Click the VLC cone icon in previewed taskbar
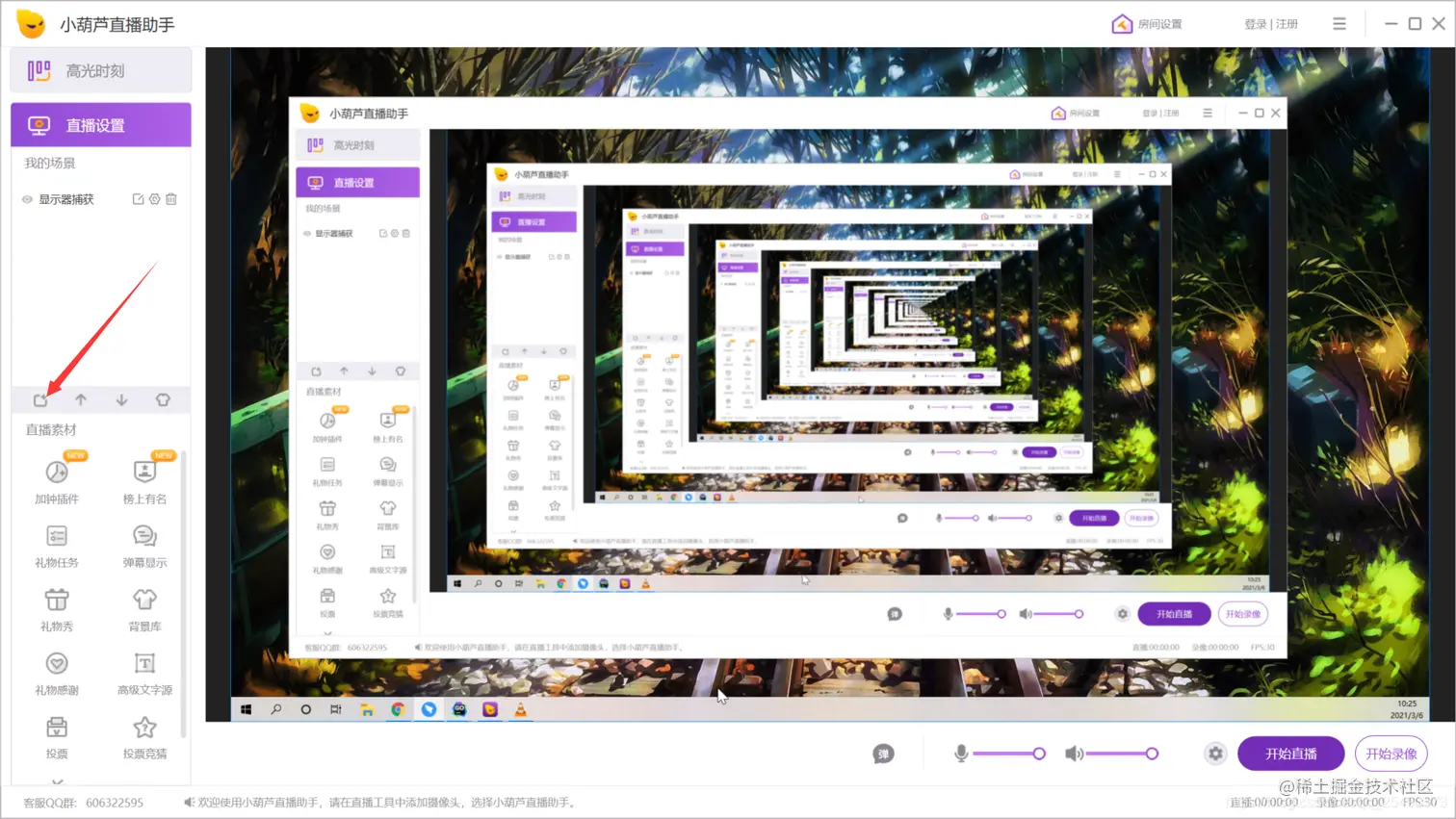This screenshot has width=1456, height=819. pyautogui.click(x=521, y=709)
